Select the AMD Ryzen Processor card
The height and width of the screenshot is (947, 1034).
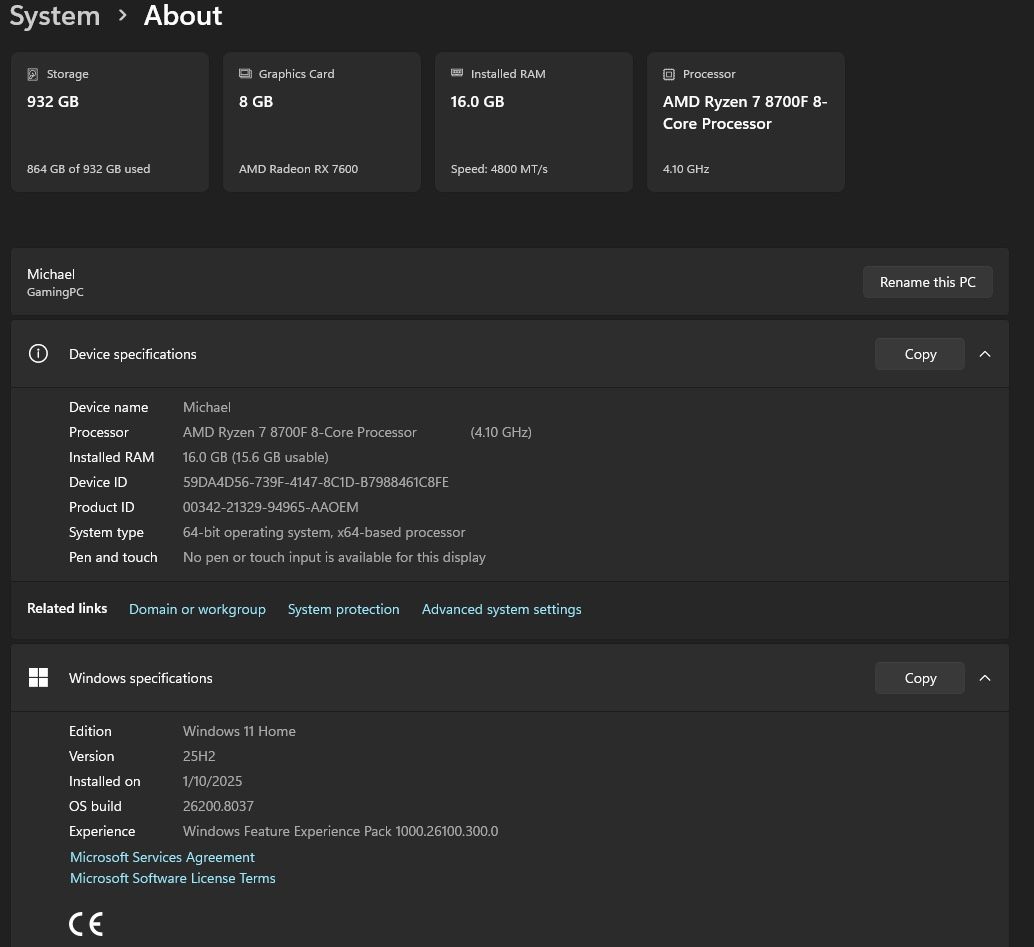(x=745, y=122)
